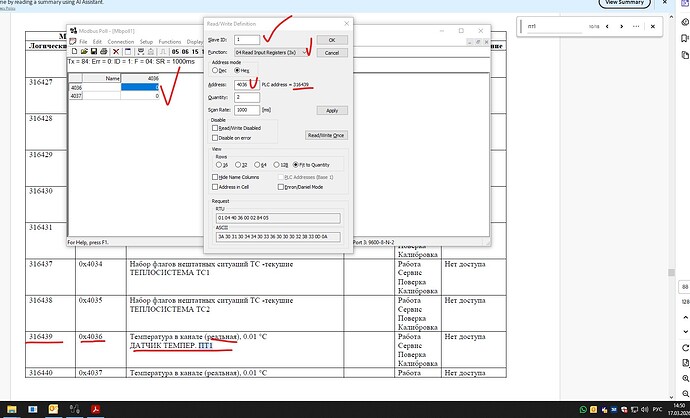Click the Save floppy disk toolbar icon

(93, 51)
